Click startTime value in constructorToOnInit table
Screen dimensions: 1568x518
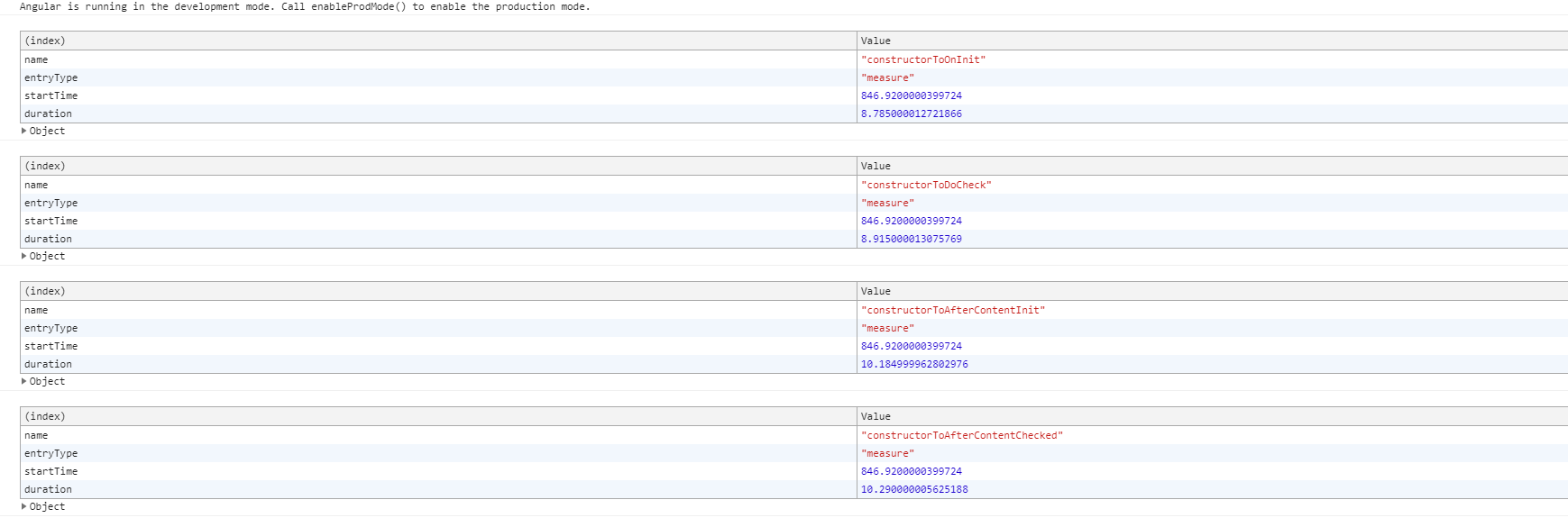[x=912, y=95]
